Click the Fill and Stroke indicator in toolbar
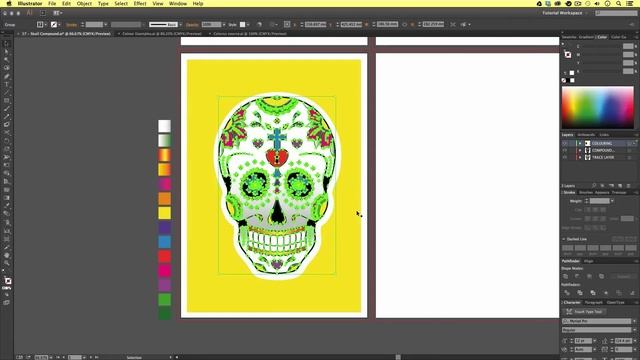 7,281
